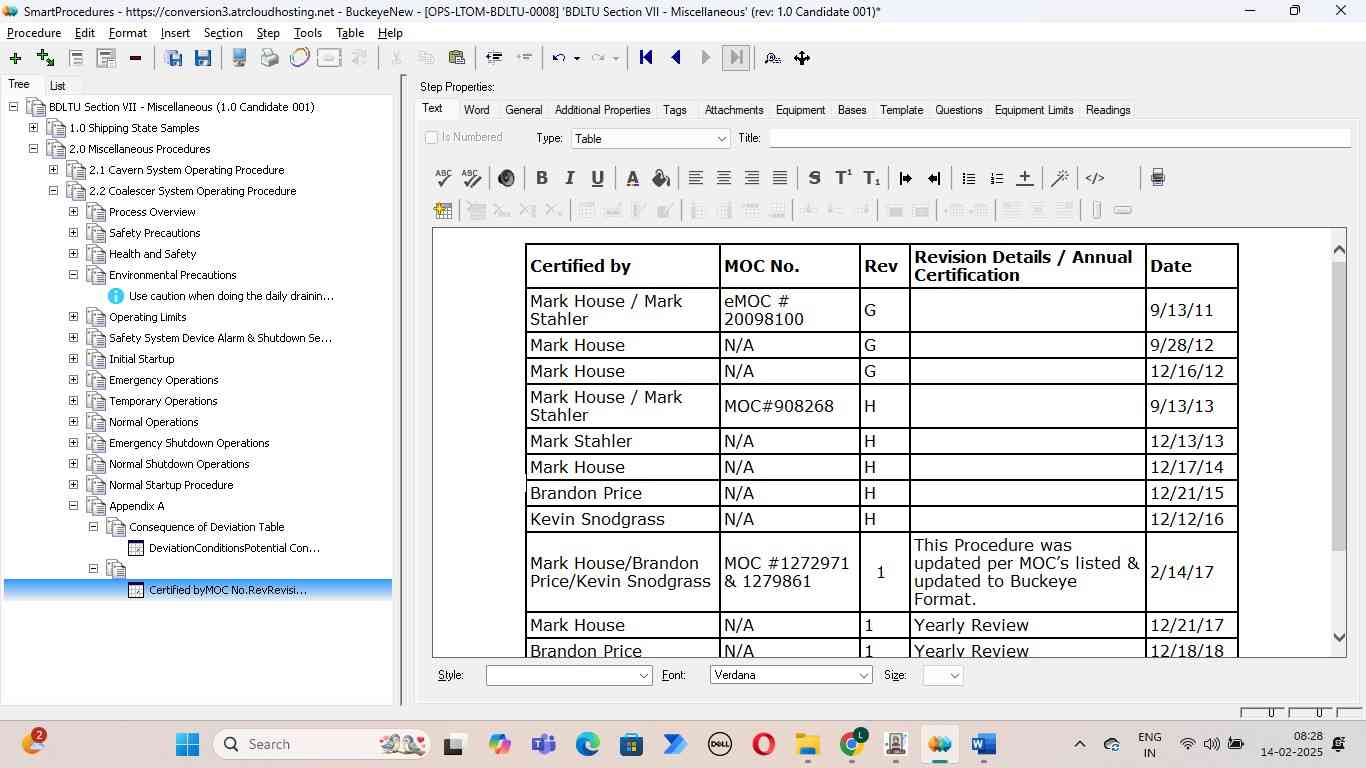Click the superscript icon

[843, 178]
